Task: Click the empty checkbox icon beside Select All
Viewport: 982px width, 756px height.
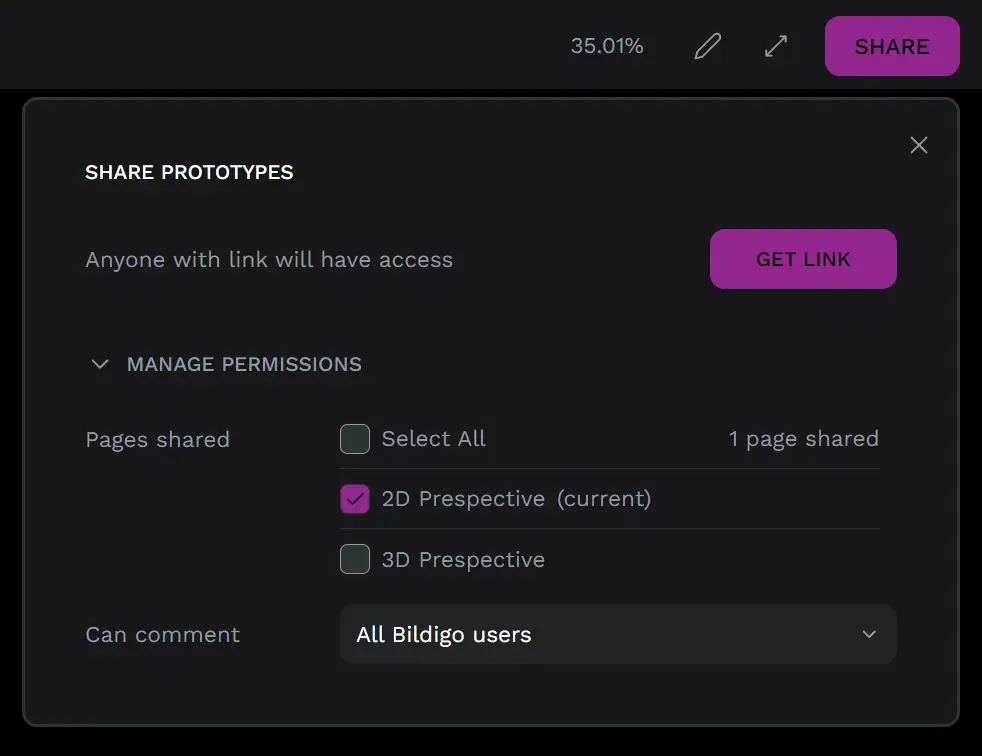Action: [x=354, y=438]
